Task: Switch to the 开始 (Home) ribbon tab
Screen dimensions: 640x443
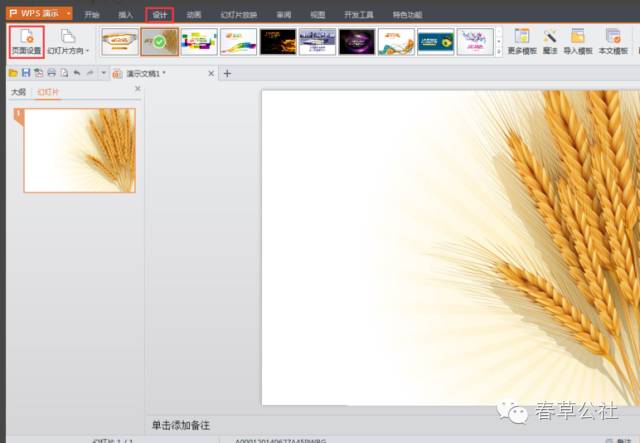Action: coord(92,15)
